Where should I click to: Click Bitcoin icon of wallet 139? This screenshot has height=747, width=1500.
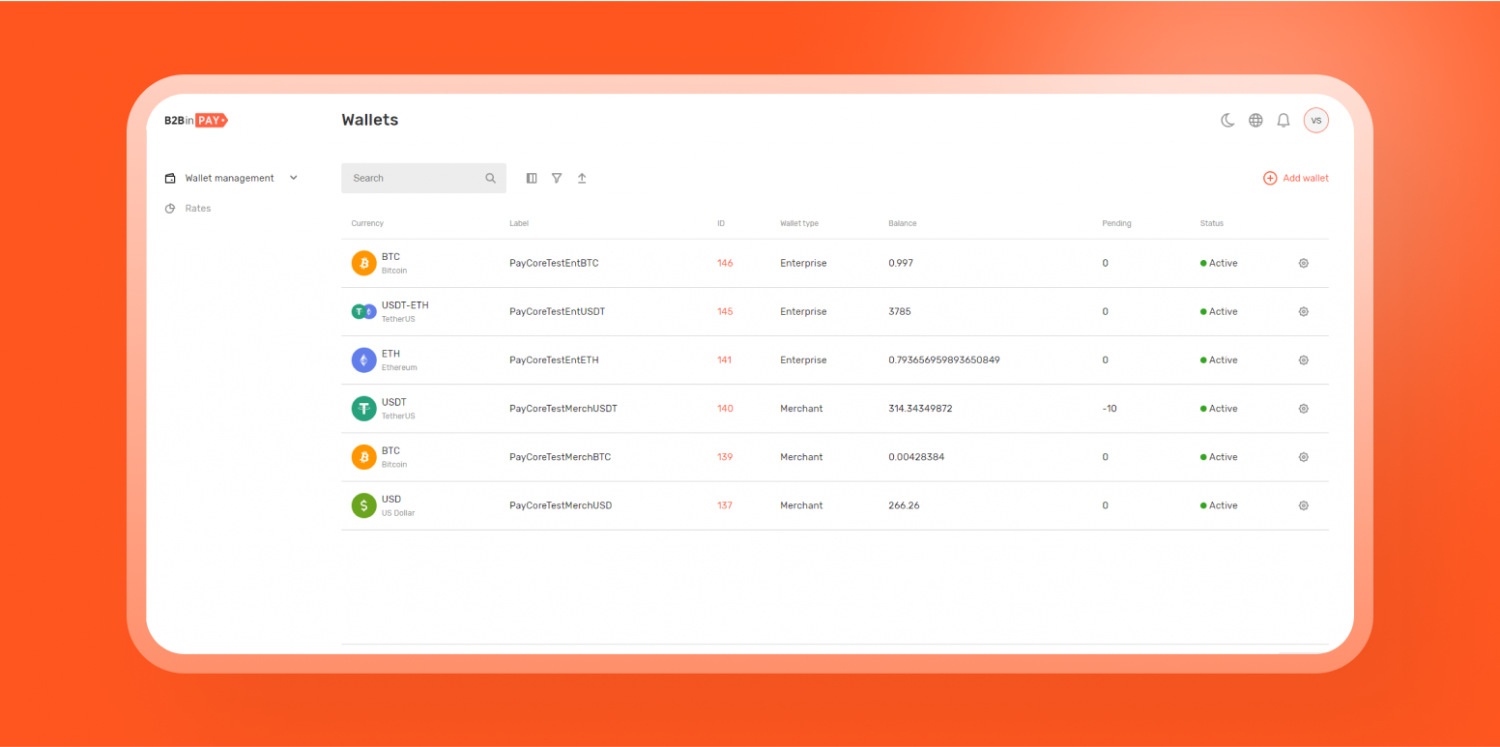364,457
